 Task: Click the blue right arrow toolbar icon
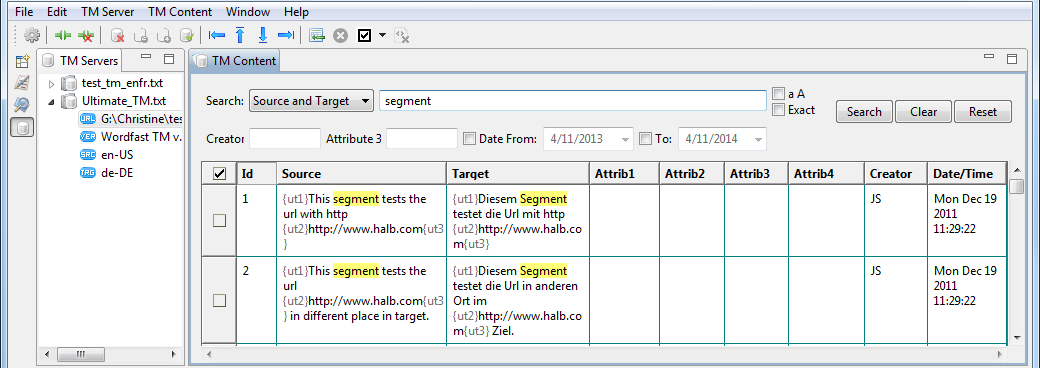[x=286, y=35]
